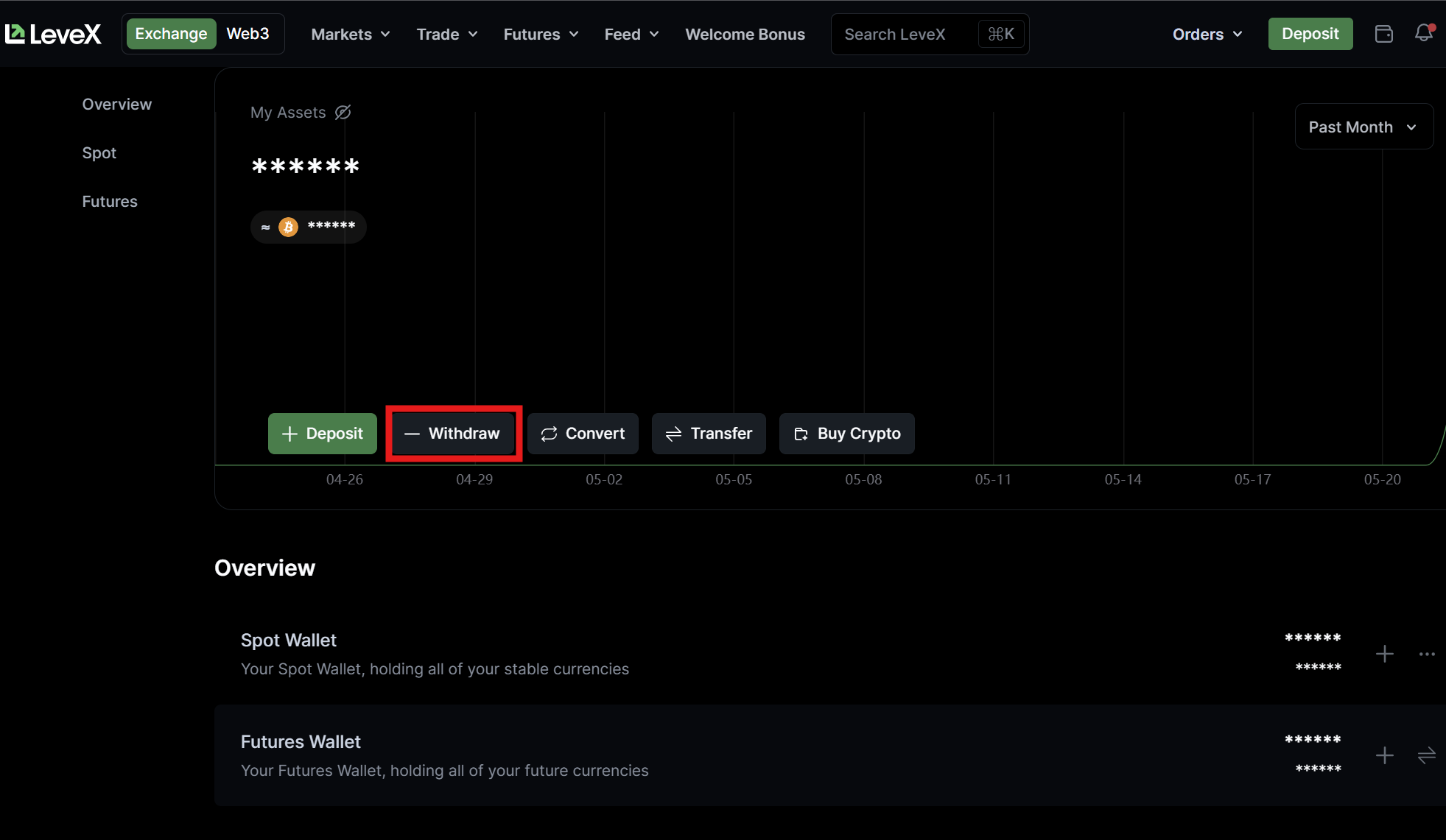Click the Spot Wallet row title
The image size is (1446, 840).
[x=289, y=640]
